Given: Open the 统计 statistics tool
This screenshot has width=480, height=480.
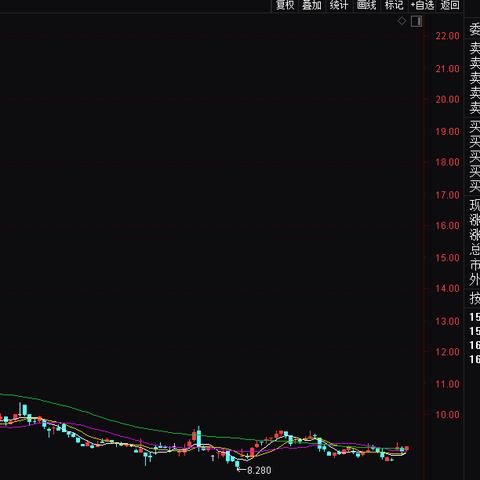Looking at the screenshot, I should (x=339, y=5).
